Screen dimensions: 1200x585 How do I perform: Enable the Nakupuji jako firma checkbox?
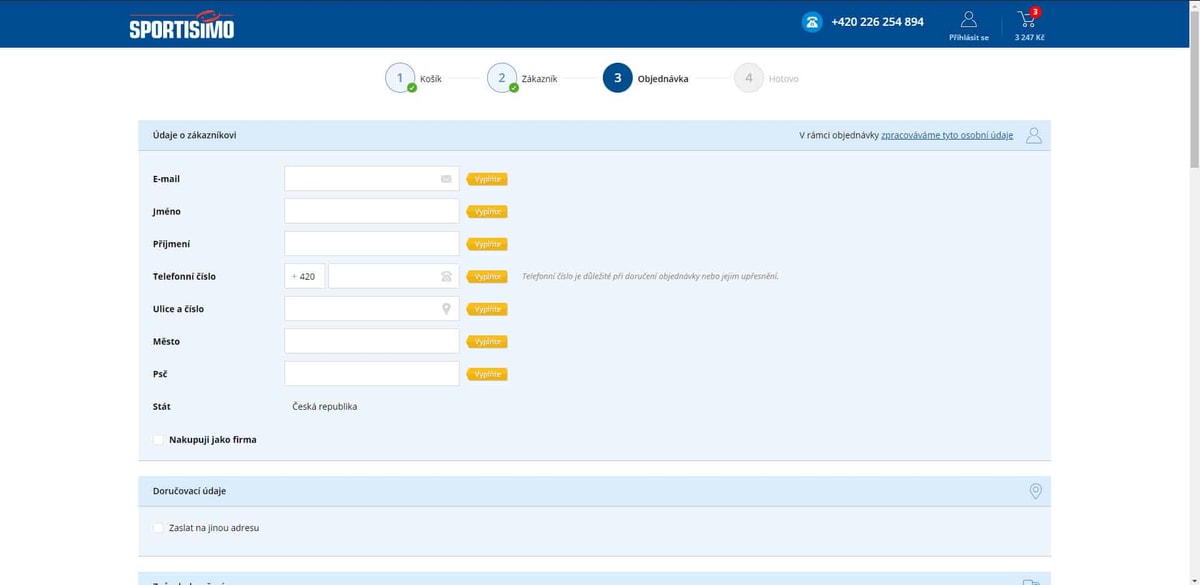(158, 439)
